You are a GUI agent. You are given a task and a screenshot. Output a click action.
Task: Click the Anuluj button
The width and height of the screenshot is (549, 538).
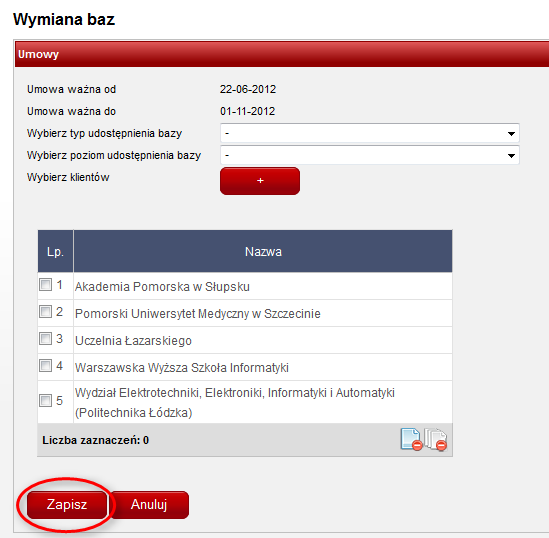[149, 505]
